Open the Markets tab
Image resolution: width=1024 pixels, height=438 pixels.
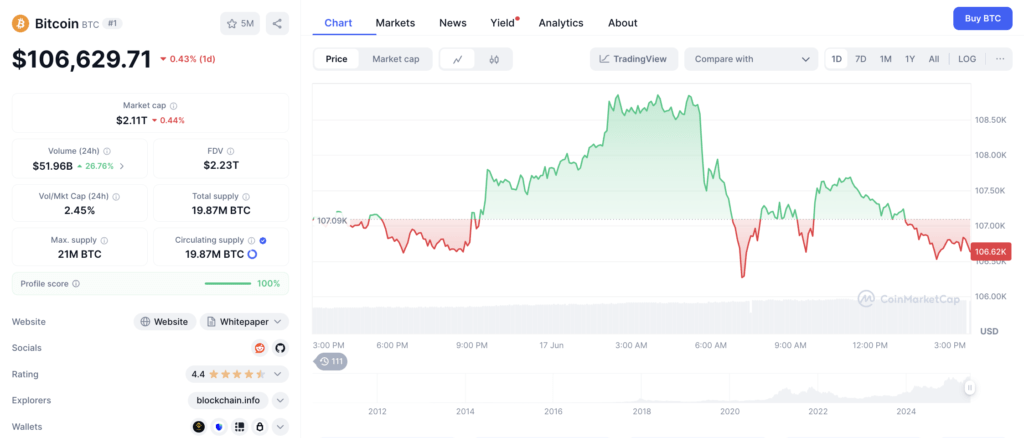(395, 23)
